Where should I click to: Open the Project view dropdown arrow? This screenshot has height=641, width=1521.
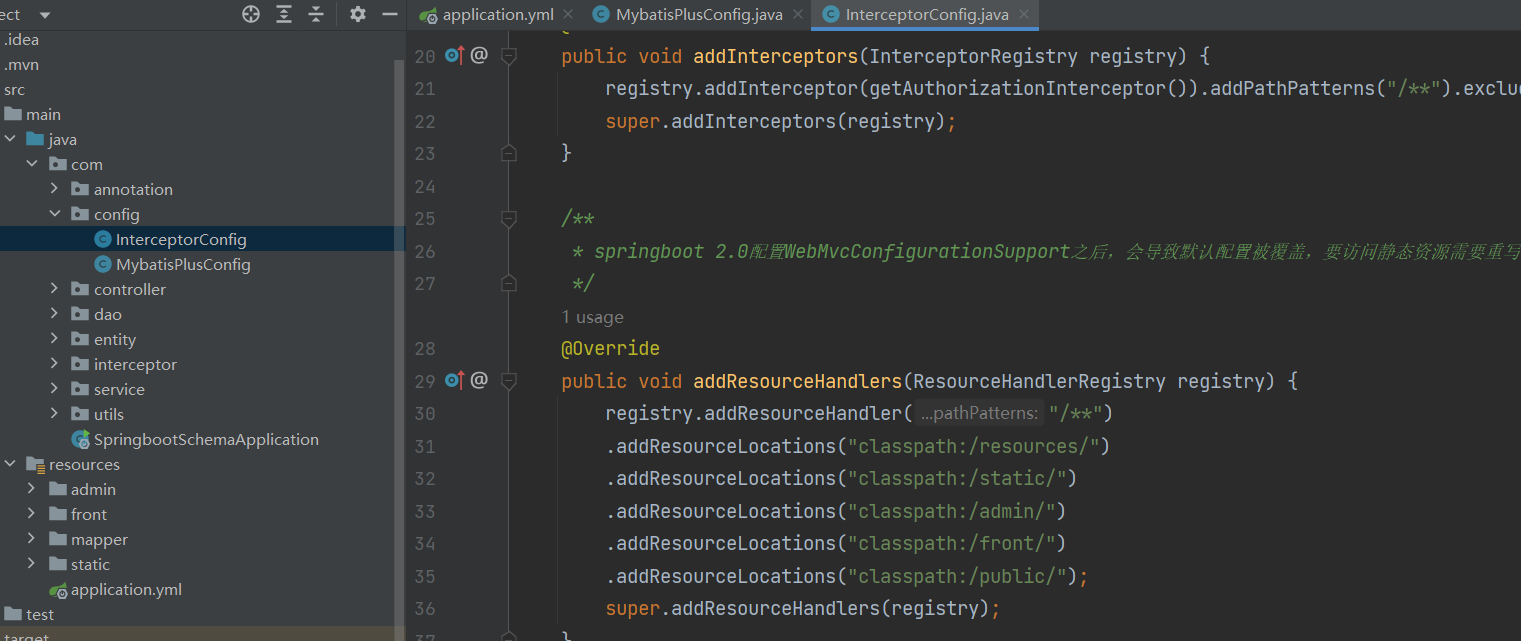click(x=45, y=15)
